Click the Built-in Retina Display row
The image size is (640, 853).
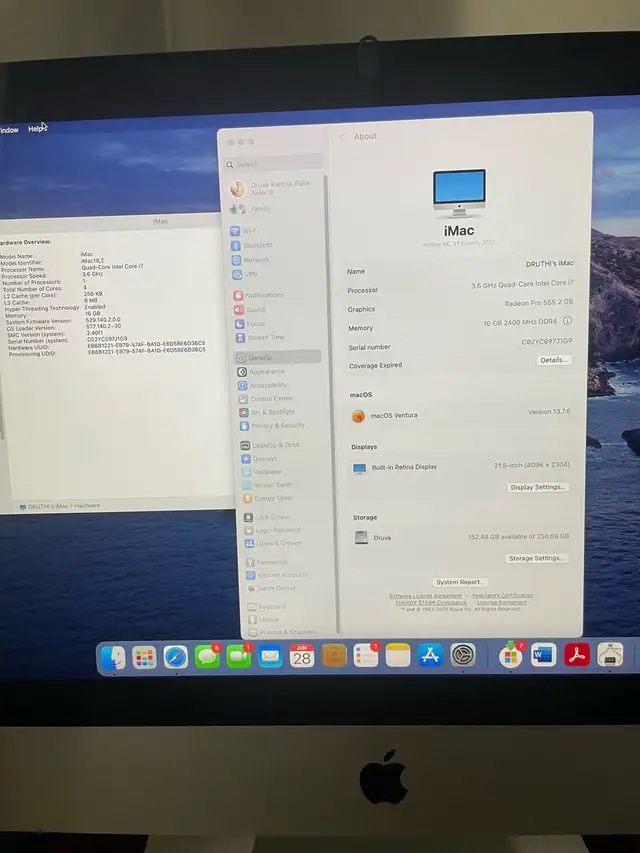coord(461,467)
